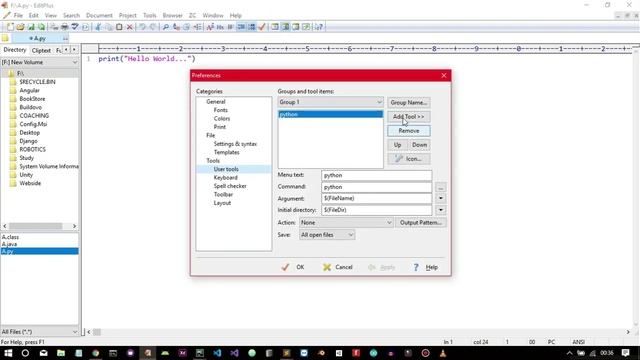Click the Up button
Image resolution: width=640 pixels, height=360 pixels.
397,145
